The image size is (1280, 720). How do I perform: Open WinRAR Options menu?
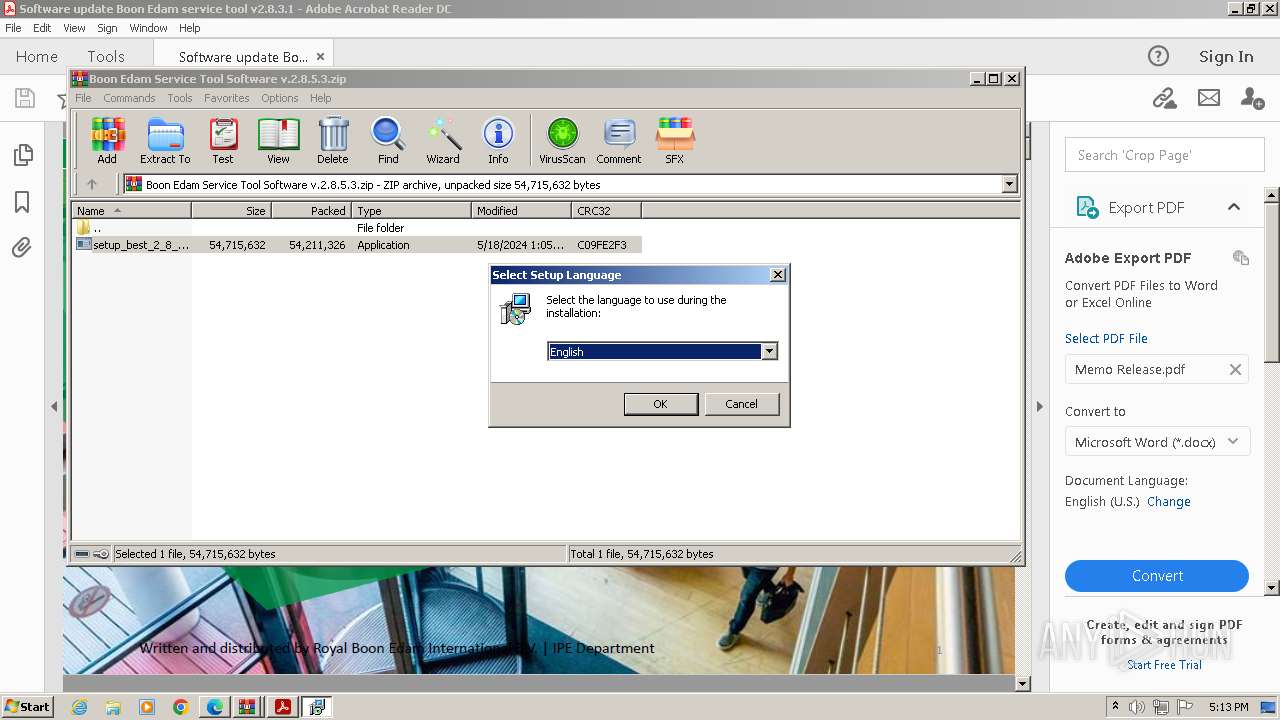(280, 98)
